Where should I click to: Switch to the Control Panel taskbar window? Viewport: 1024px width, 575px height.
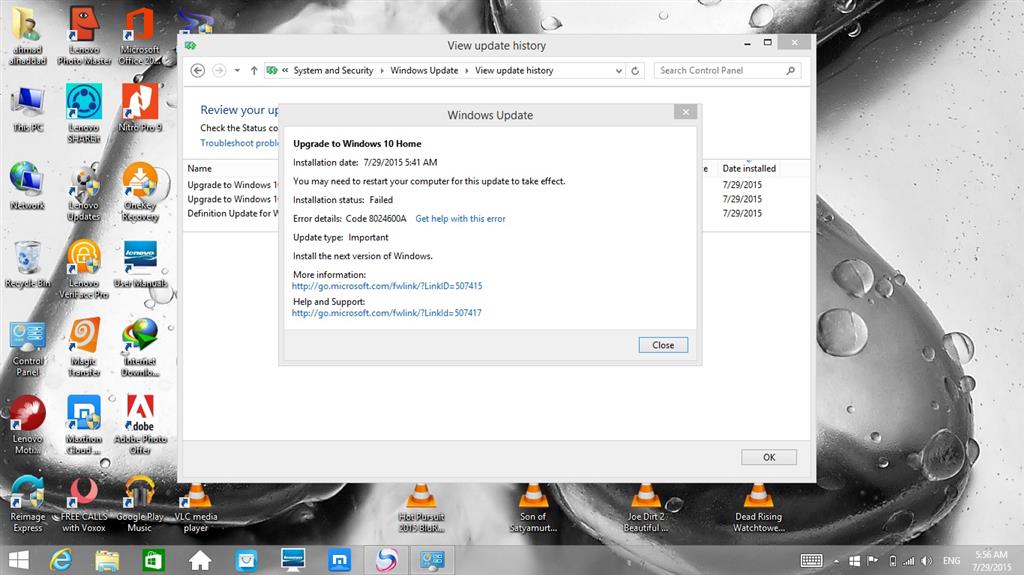432,560
